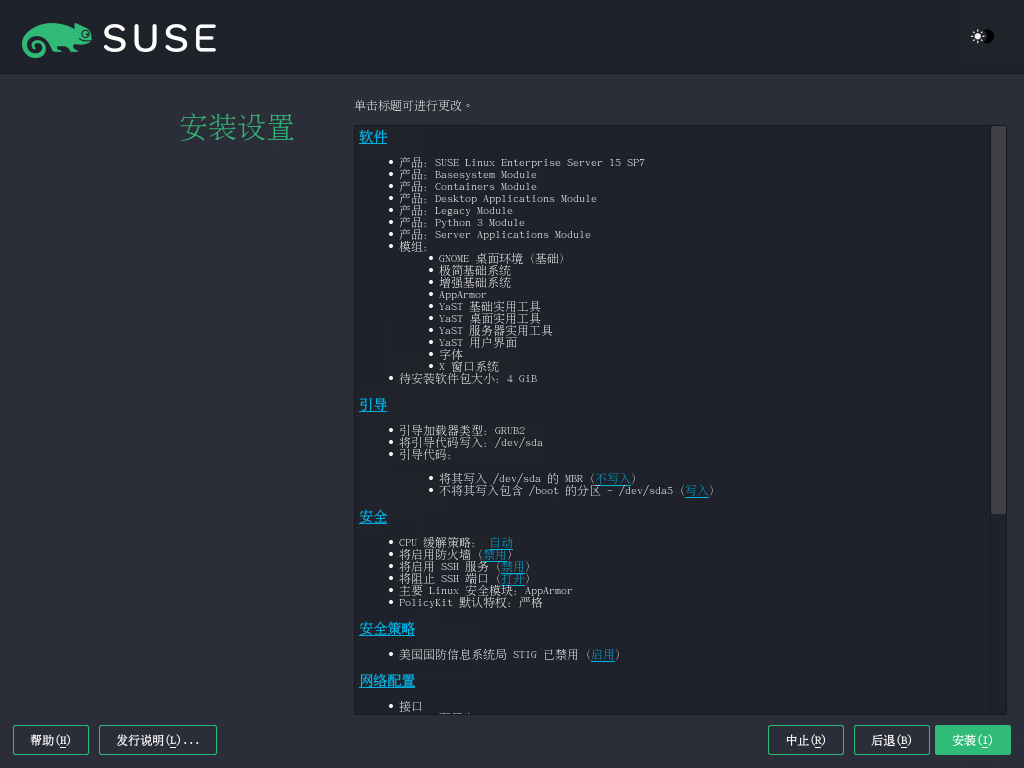
Task: Select the Containers Module product line
Action: pyautogui.click(x=468, y=187)
